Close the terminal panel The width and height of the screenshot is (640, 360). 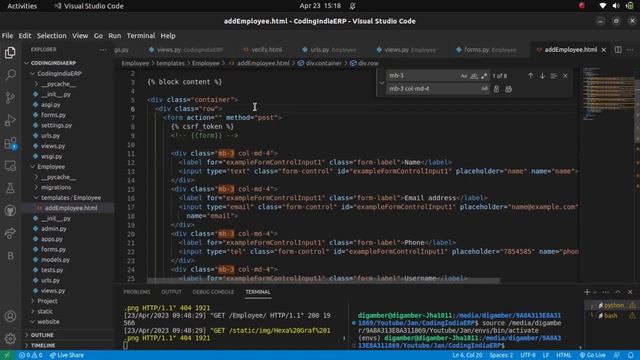630,292
